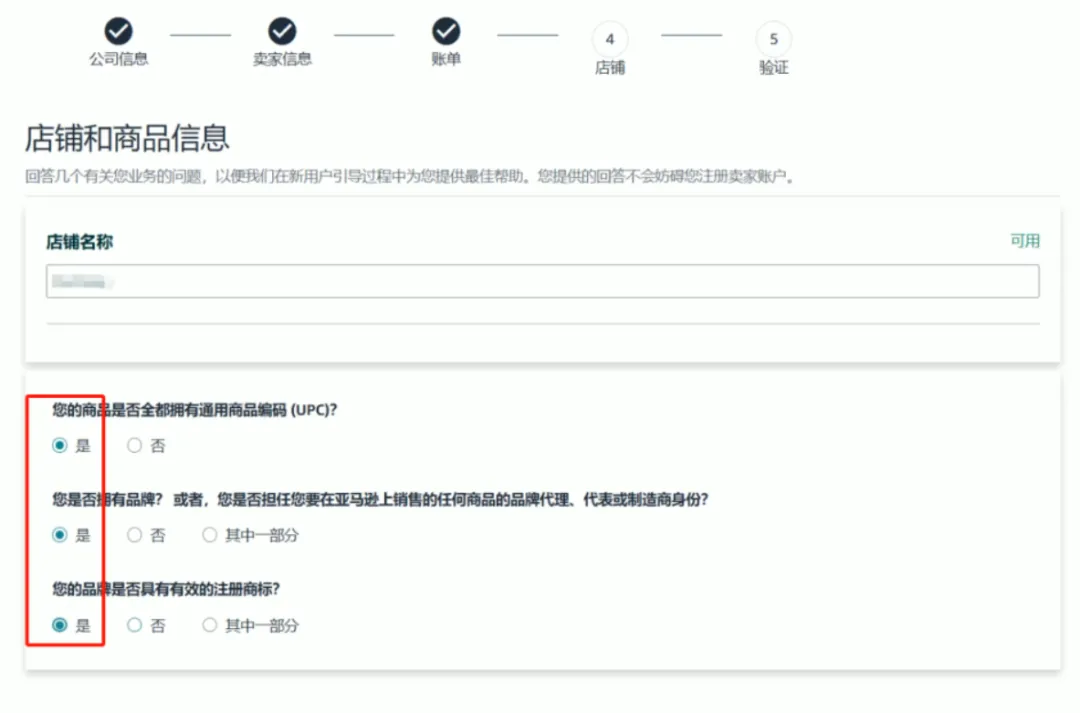Open step 4 店铺 circle indicator

pos(610,38)
